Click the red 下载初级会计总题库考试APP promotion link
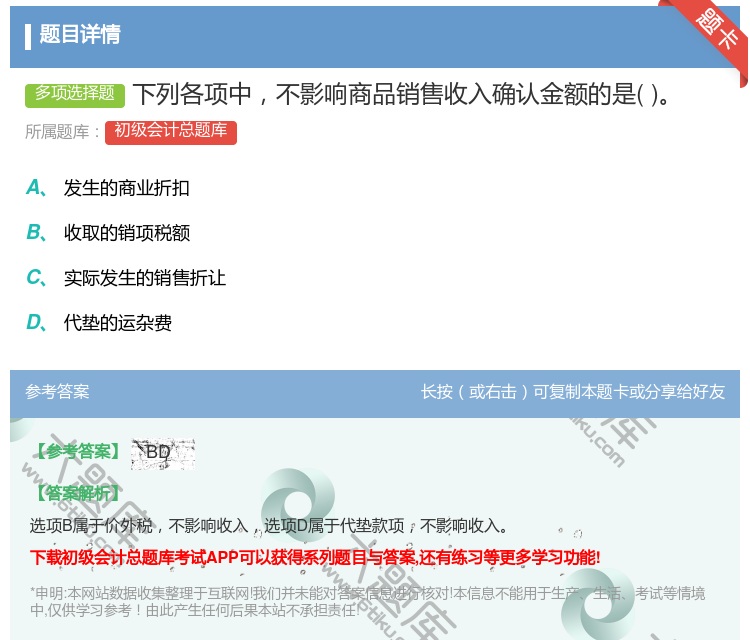This screenshot has height=640, width=750. (x=315, y=558)
